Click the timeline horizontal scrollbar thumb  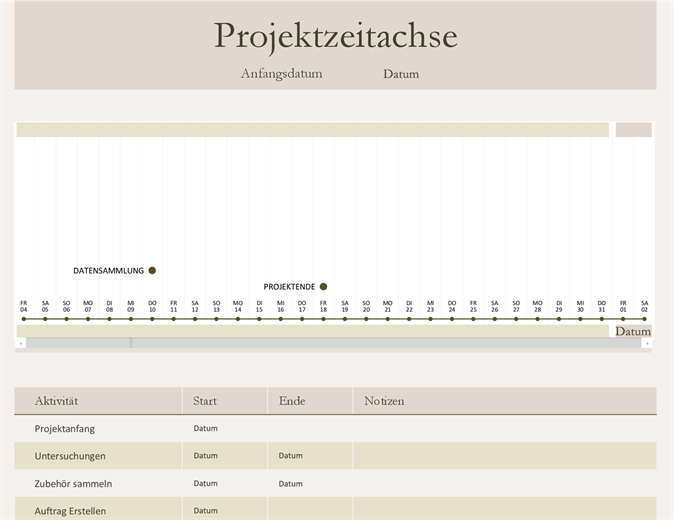(x=131, y=343)
